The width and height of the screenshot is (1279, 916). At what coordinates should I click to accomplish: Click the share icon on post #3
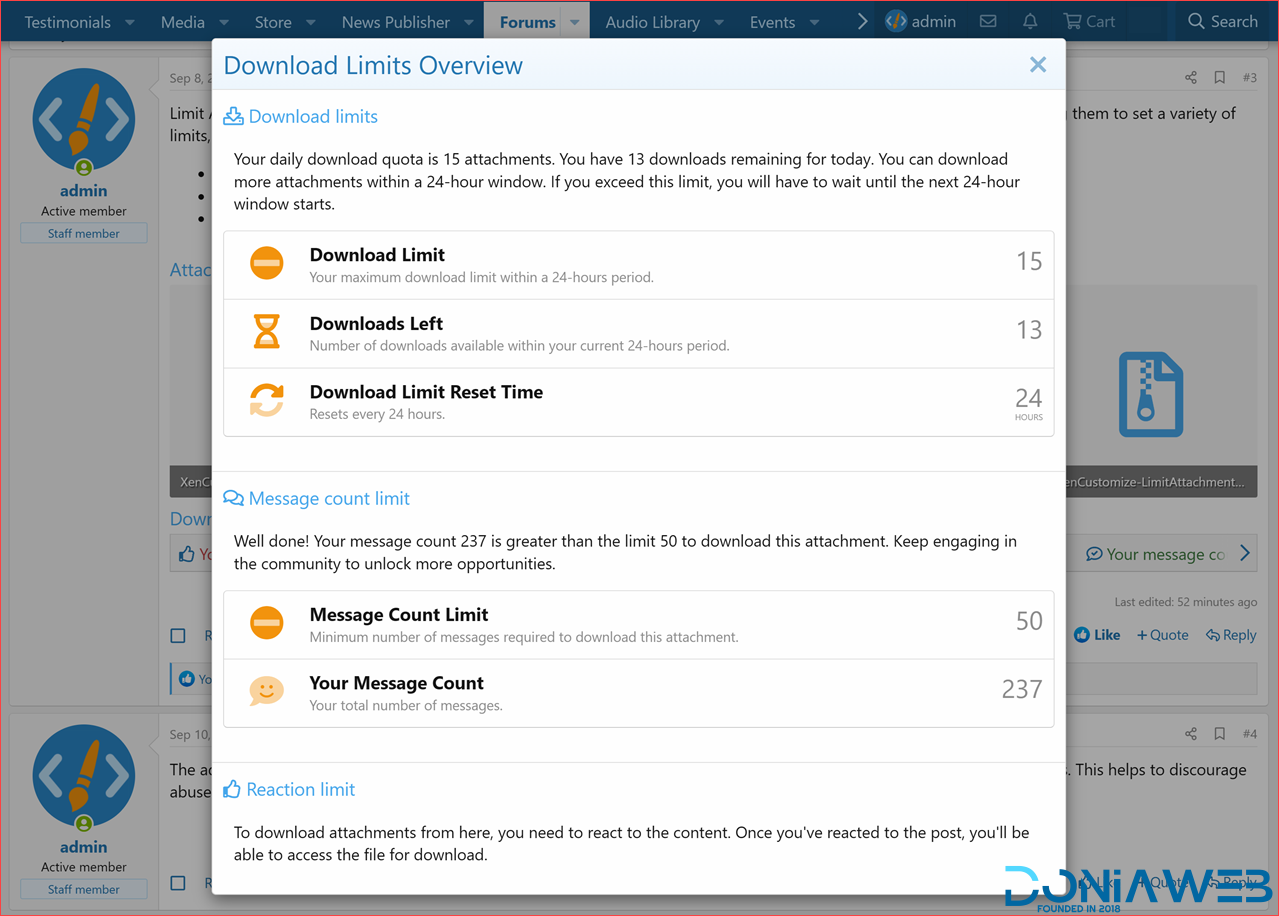(x=1190, y=78)
